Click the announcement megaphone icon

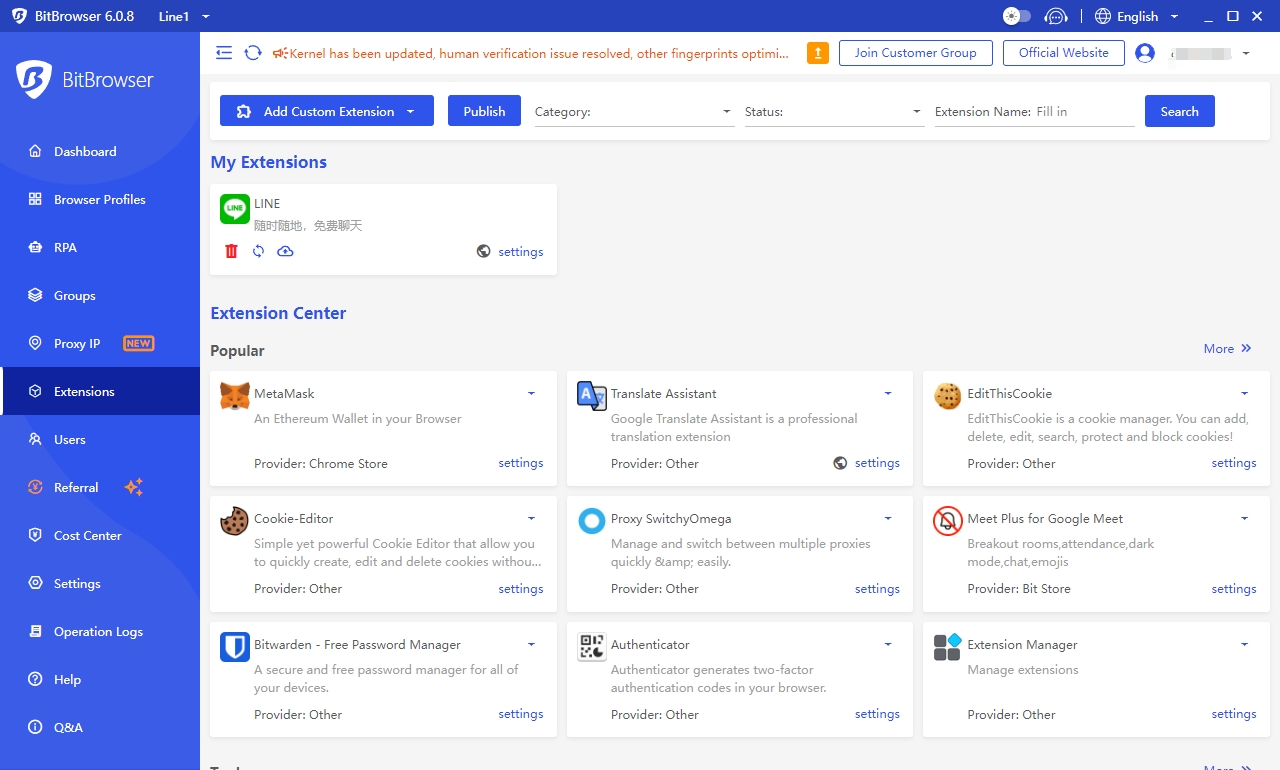(280, 53)
